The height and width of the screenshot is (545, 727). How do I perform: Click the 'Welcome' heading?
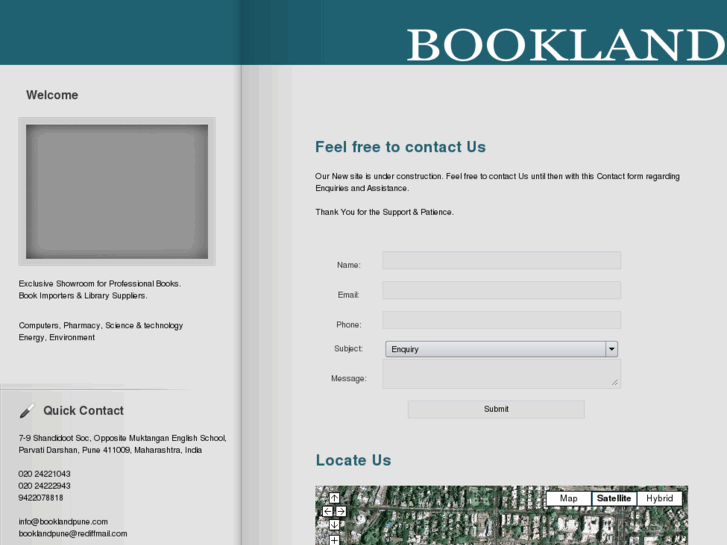click(x=52, y=95)
